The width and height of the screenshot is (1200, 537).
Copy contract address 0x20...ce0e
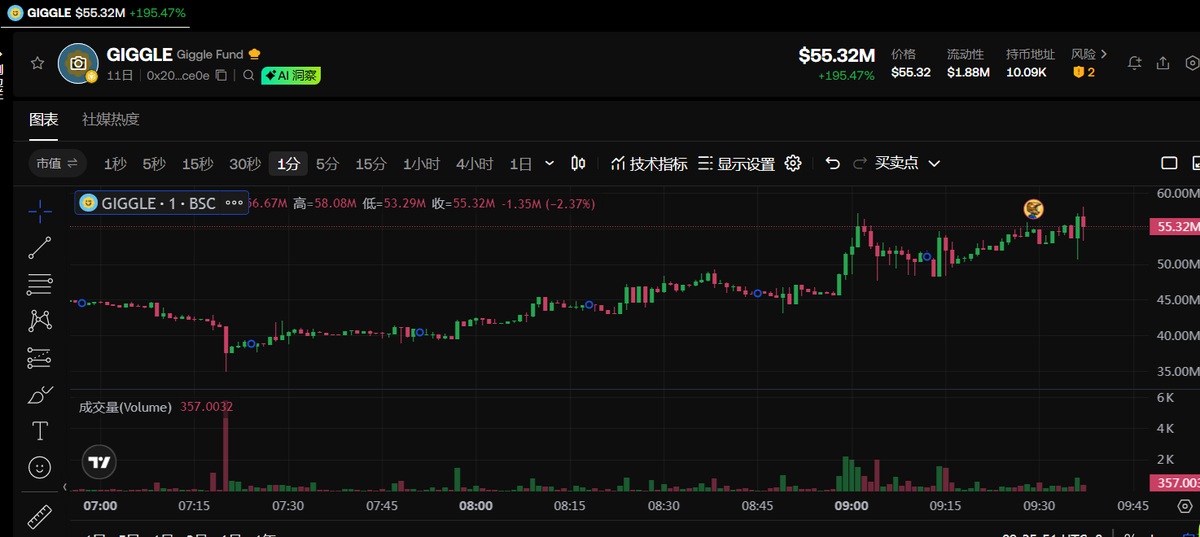tap(221, 75)
